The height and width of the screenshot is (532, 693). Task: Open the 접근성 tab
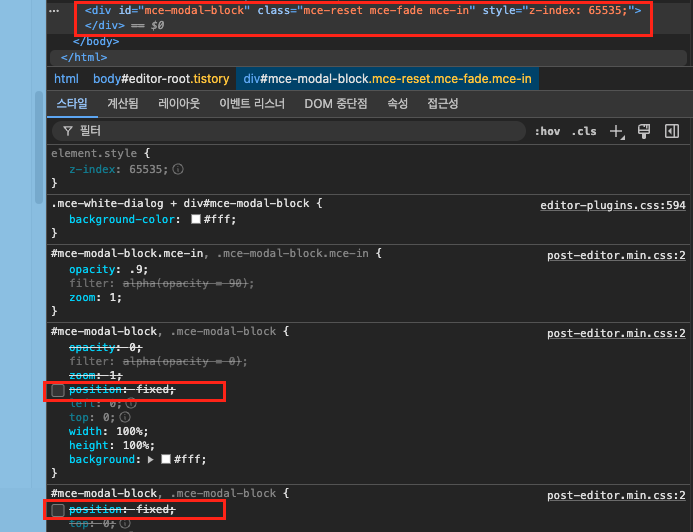pos(442,104)
